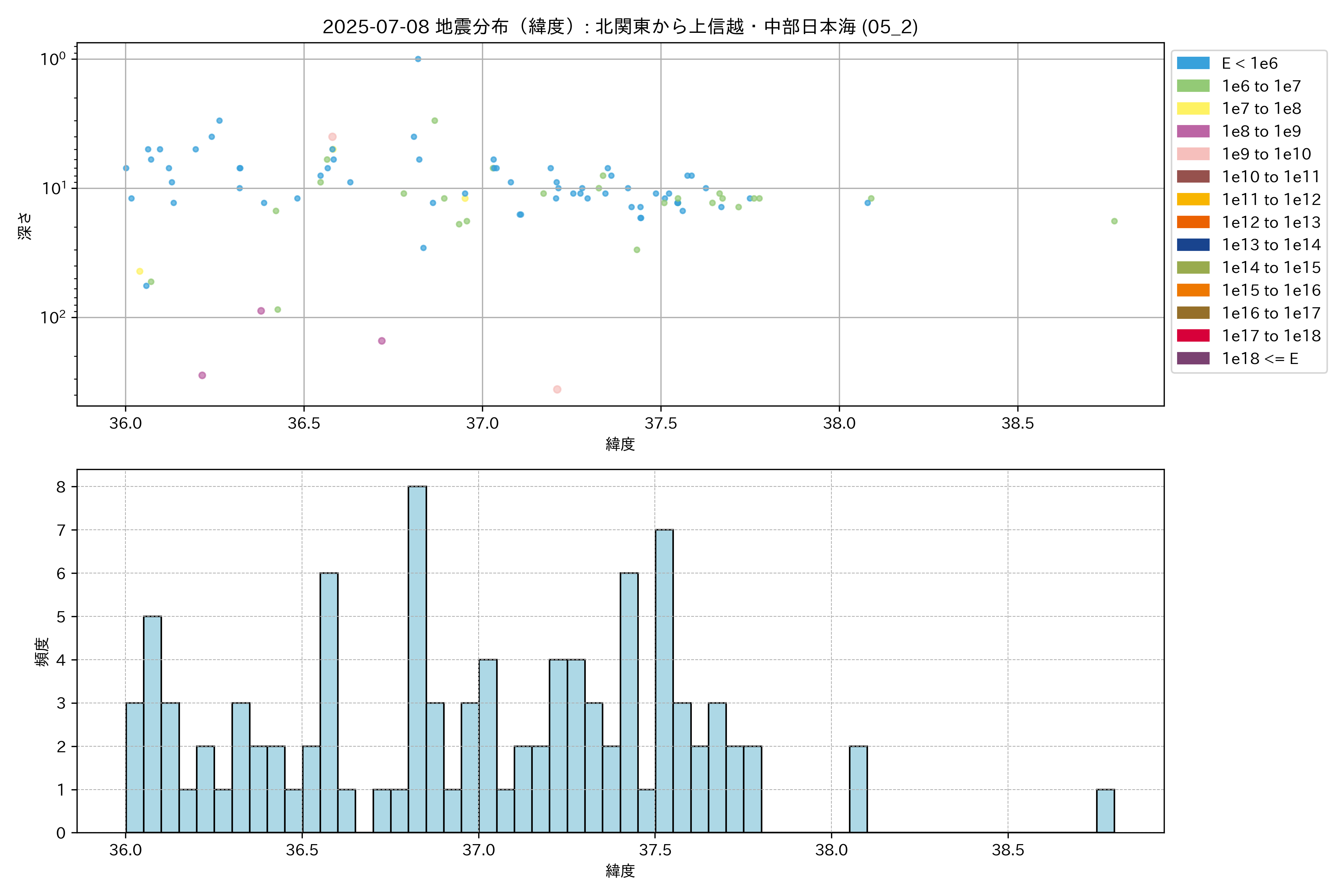This screenshot has height=896, width=1344.
Task: Click the purple 1e8 to 1e9 legend swatch
Action: pos(1192,131)
